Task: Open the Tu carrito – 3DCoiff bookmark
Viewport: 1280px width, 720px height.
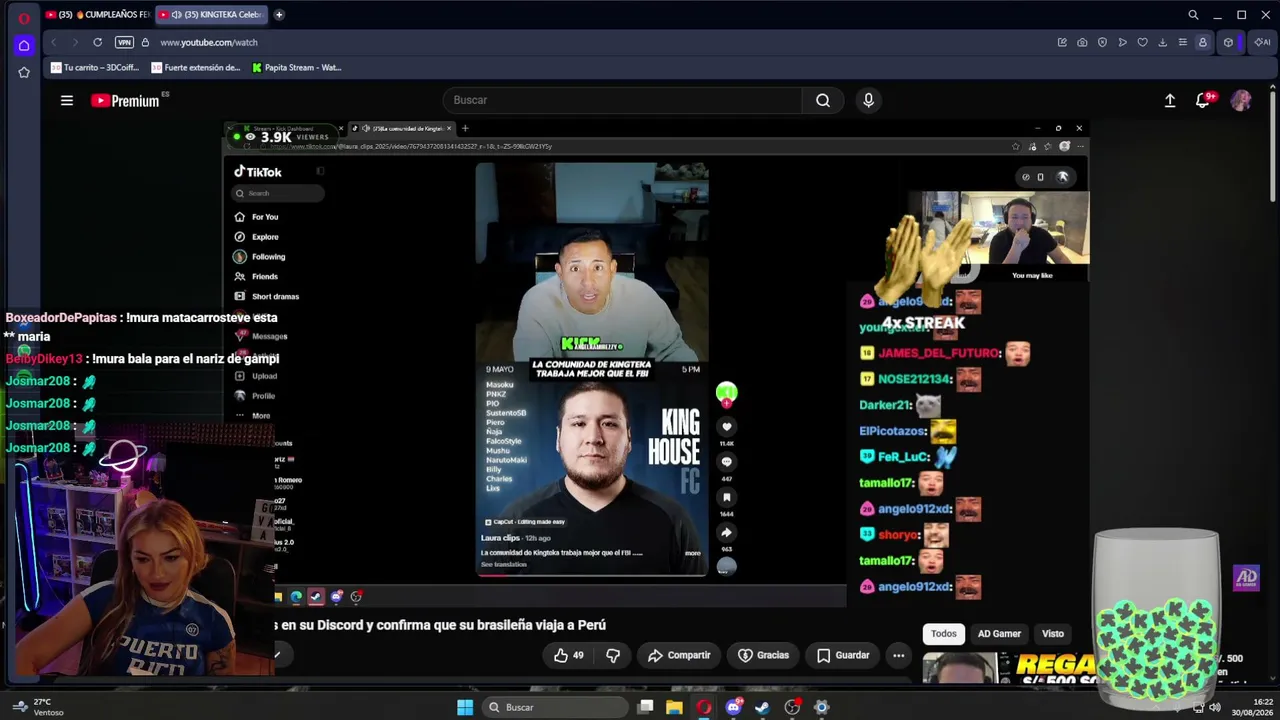Action: point(94,68)
